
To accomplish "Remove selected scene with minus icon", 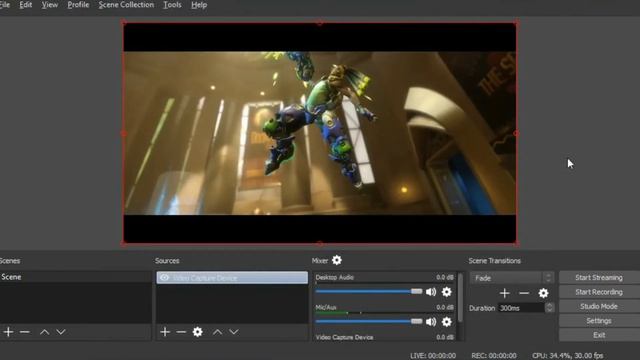I will pos(24,332).
